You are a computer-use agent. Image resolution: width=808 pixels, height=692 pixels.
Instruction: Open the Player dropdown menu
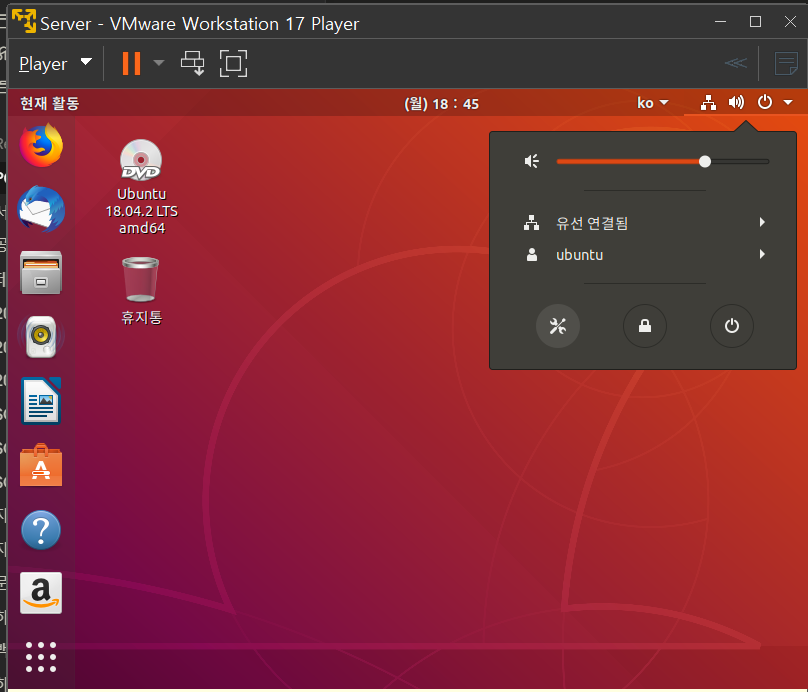coord(56,63)
